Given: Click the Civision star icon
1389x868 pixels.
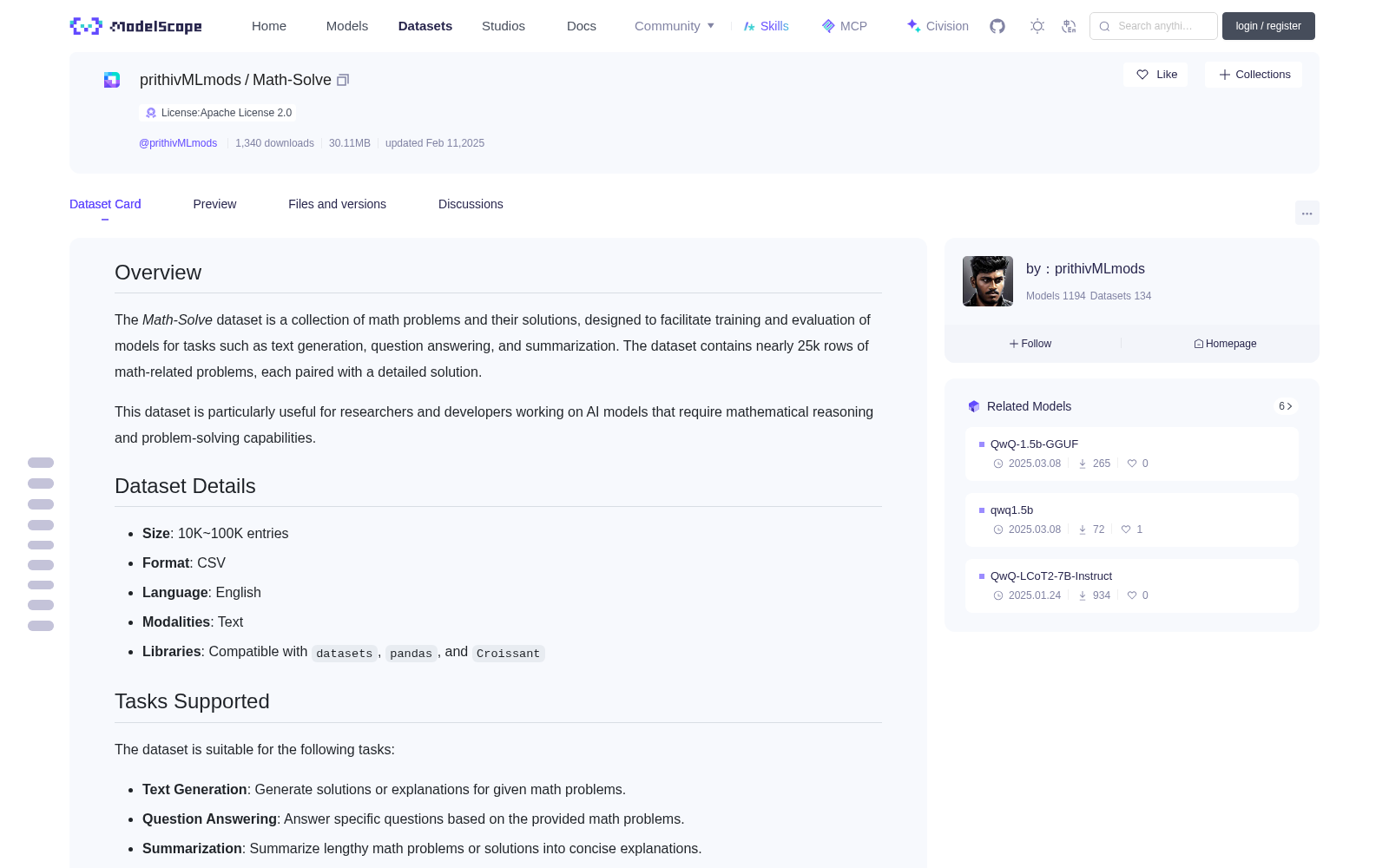Looking at the screenshot, I should pos(913,26).
